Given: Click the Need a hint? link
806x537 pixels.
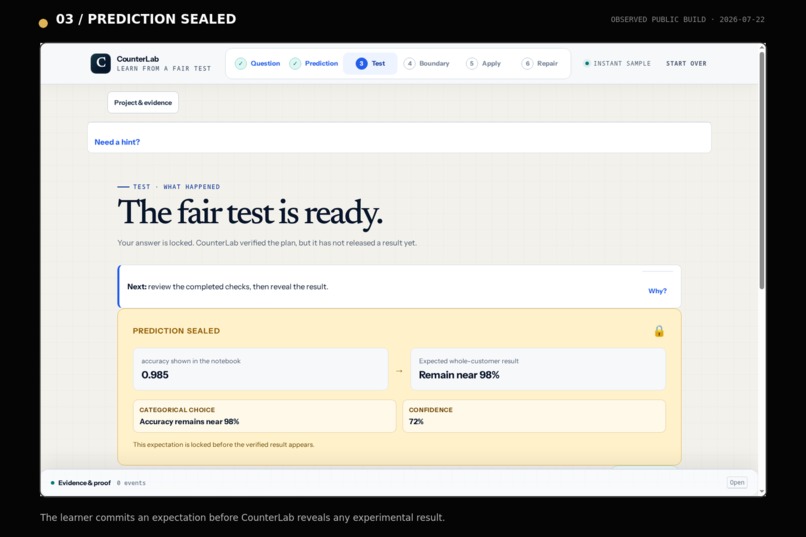Looking at the screenshot, I should point(117,142).
